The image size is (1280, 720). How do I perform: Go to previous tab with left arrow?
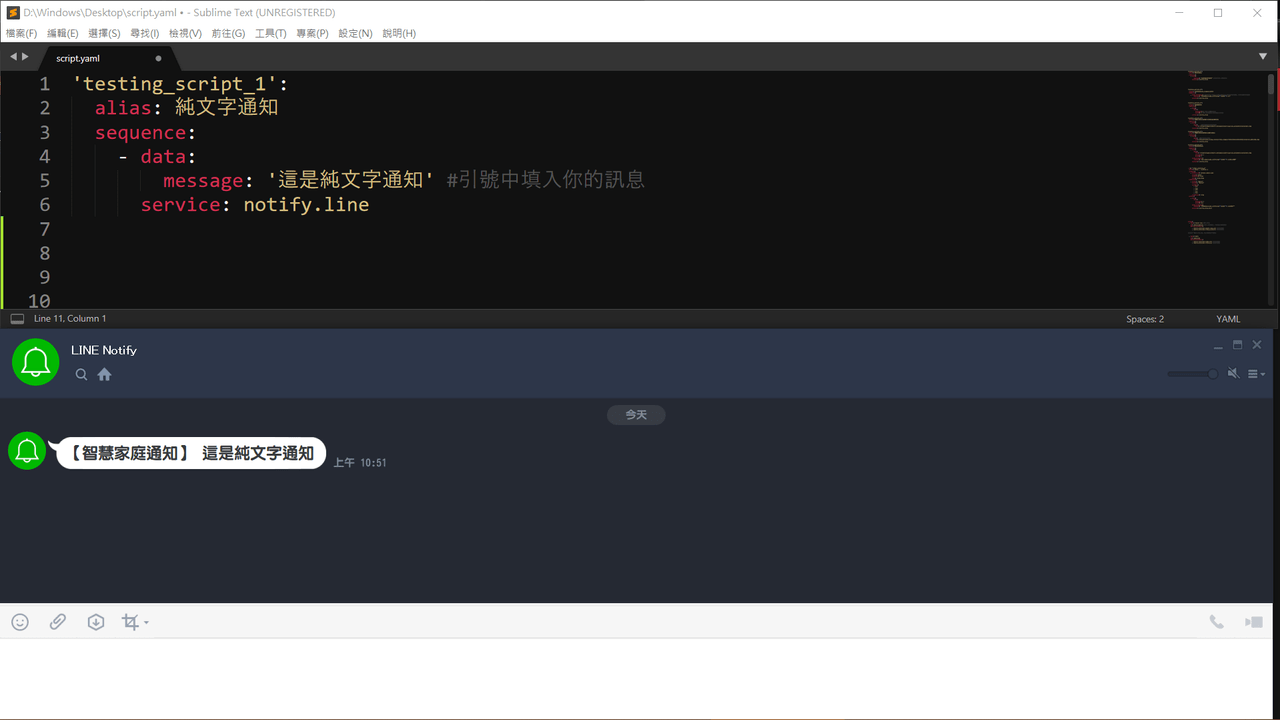[x=13, y=57]
